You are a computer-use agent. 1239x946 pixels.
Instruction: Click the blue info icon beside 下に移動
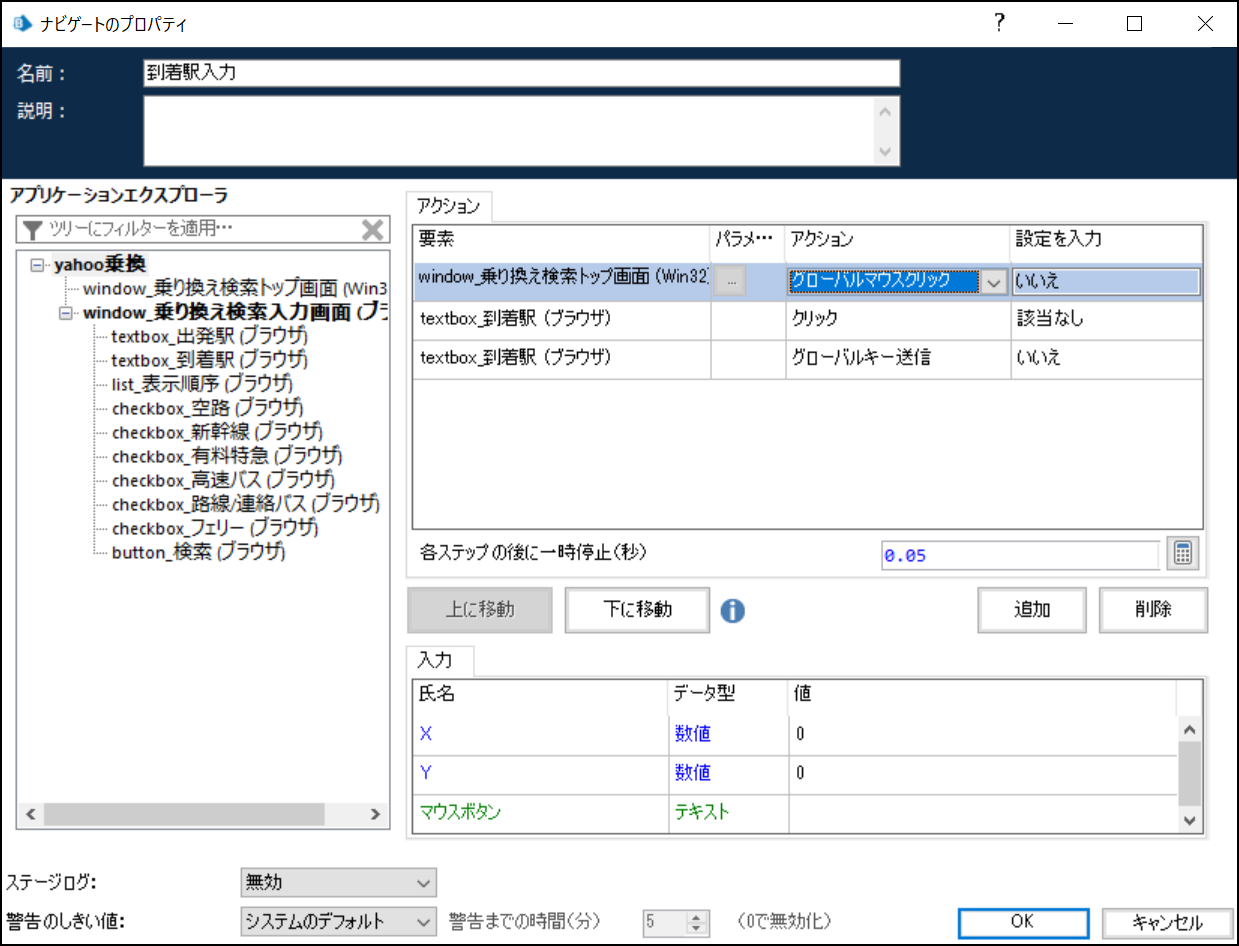pos(734,610)
